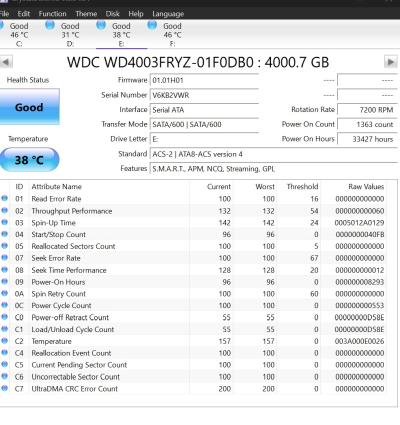Click the Firmware field 01.01H01
The image size is (400, 425).
204,80
